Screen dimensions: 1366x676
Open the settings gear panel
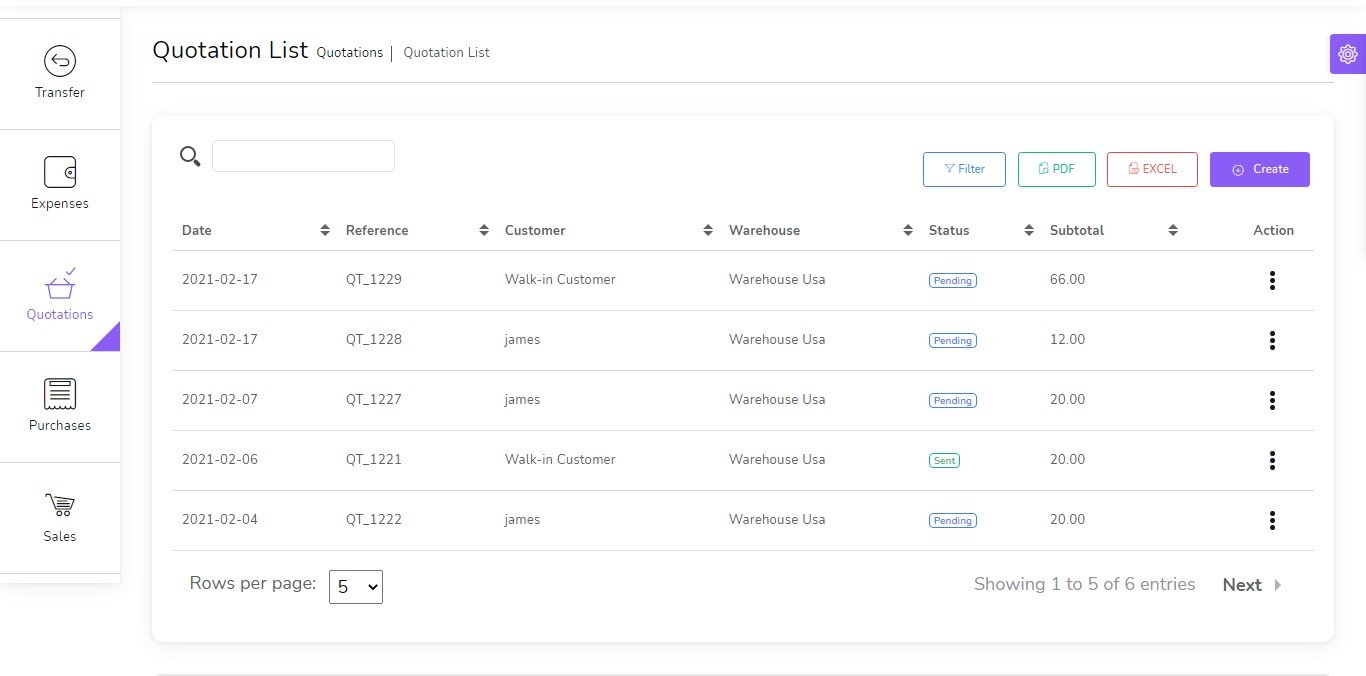pos(1347,54)
